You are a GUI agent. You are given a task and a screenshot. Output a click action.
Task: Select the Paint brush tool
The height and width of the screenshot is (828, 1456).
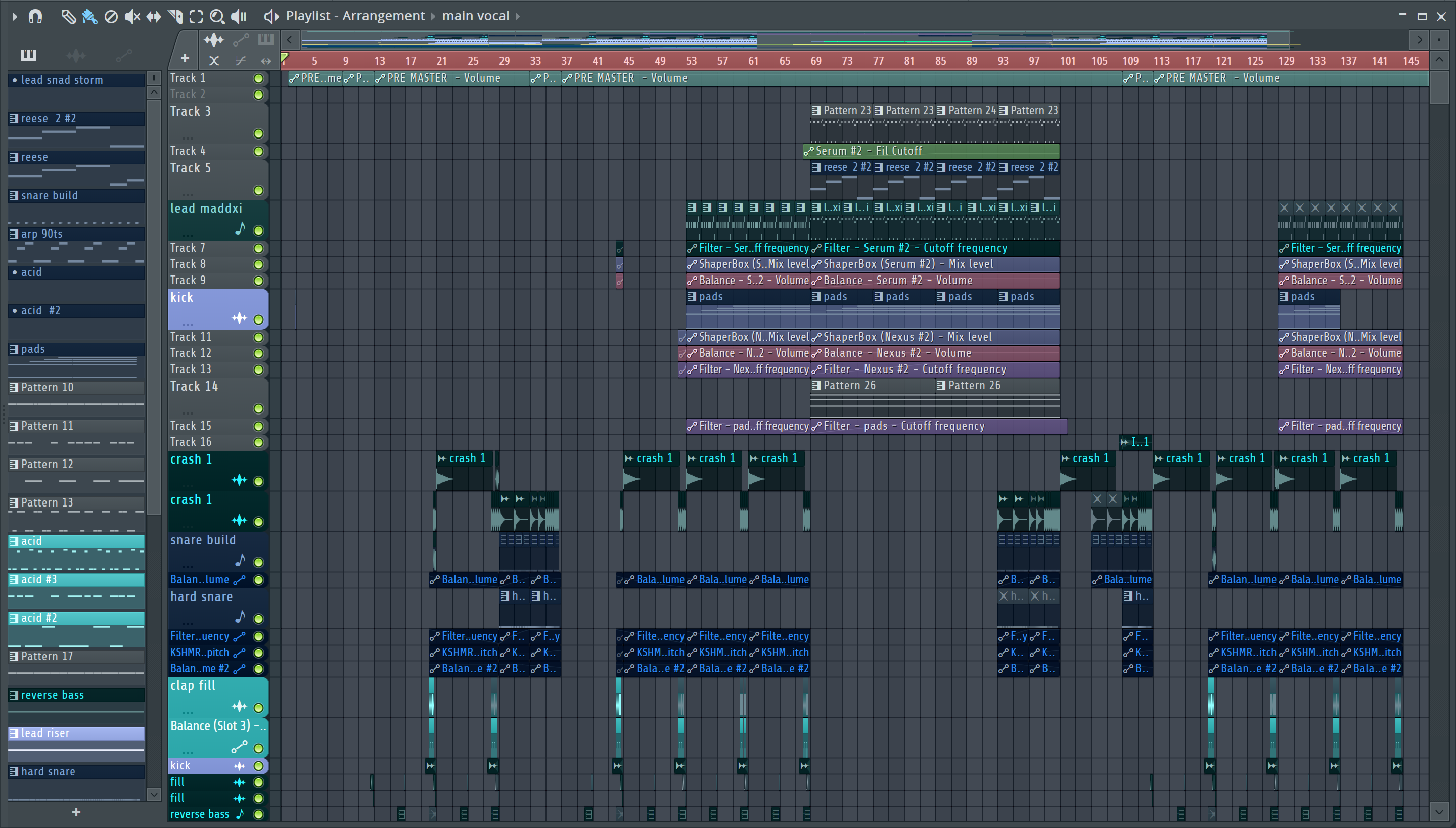[89, 17]
